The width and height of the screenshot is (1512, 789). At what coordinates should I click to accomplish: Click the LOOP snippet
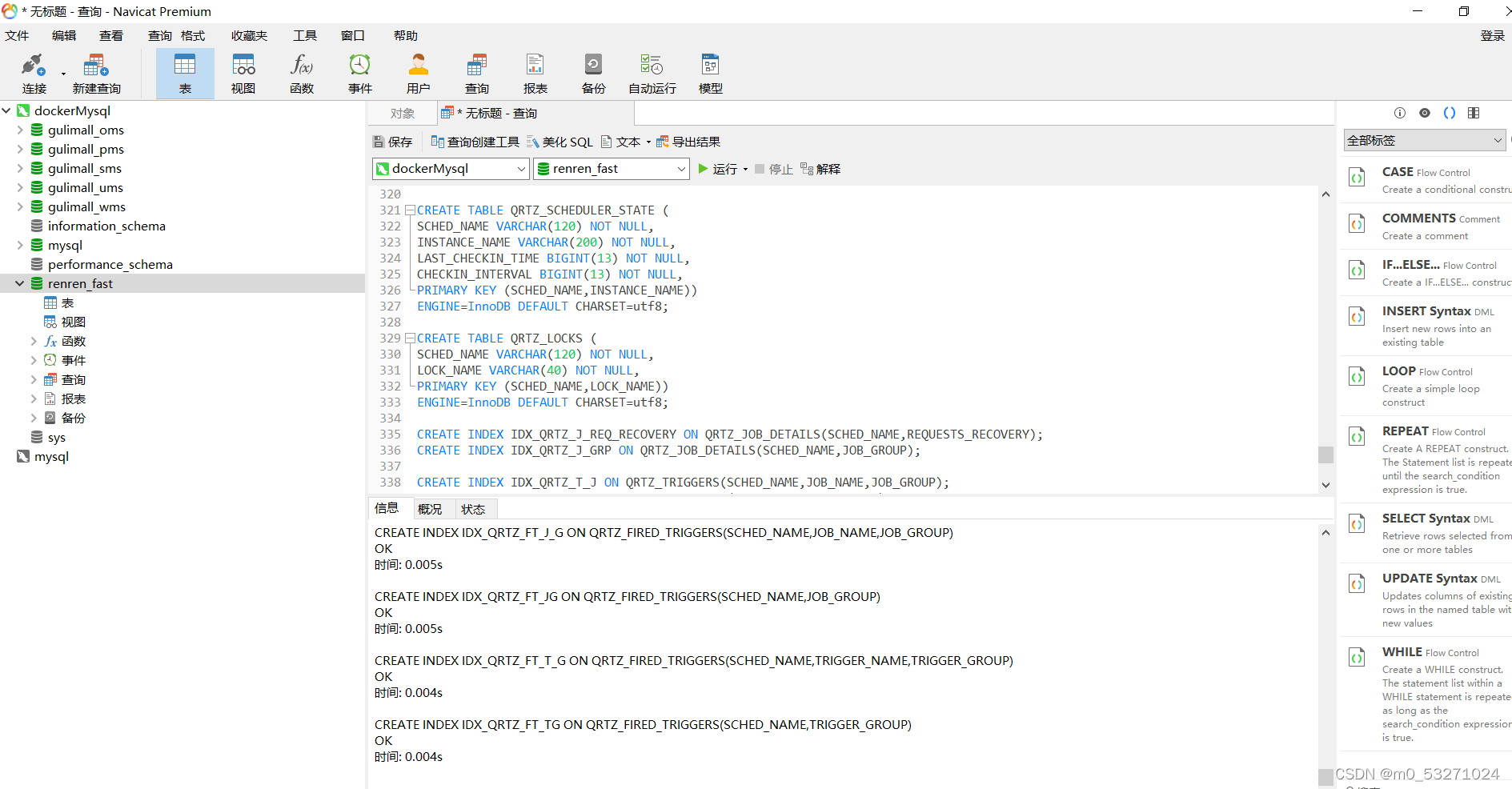click(x=1426, y=386)
